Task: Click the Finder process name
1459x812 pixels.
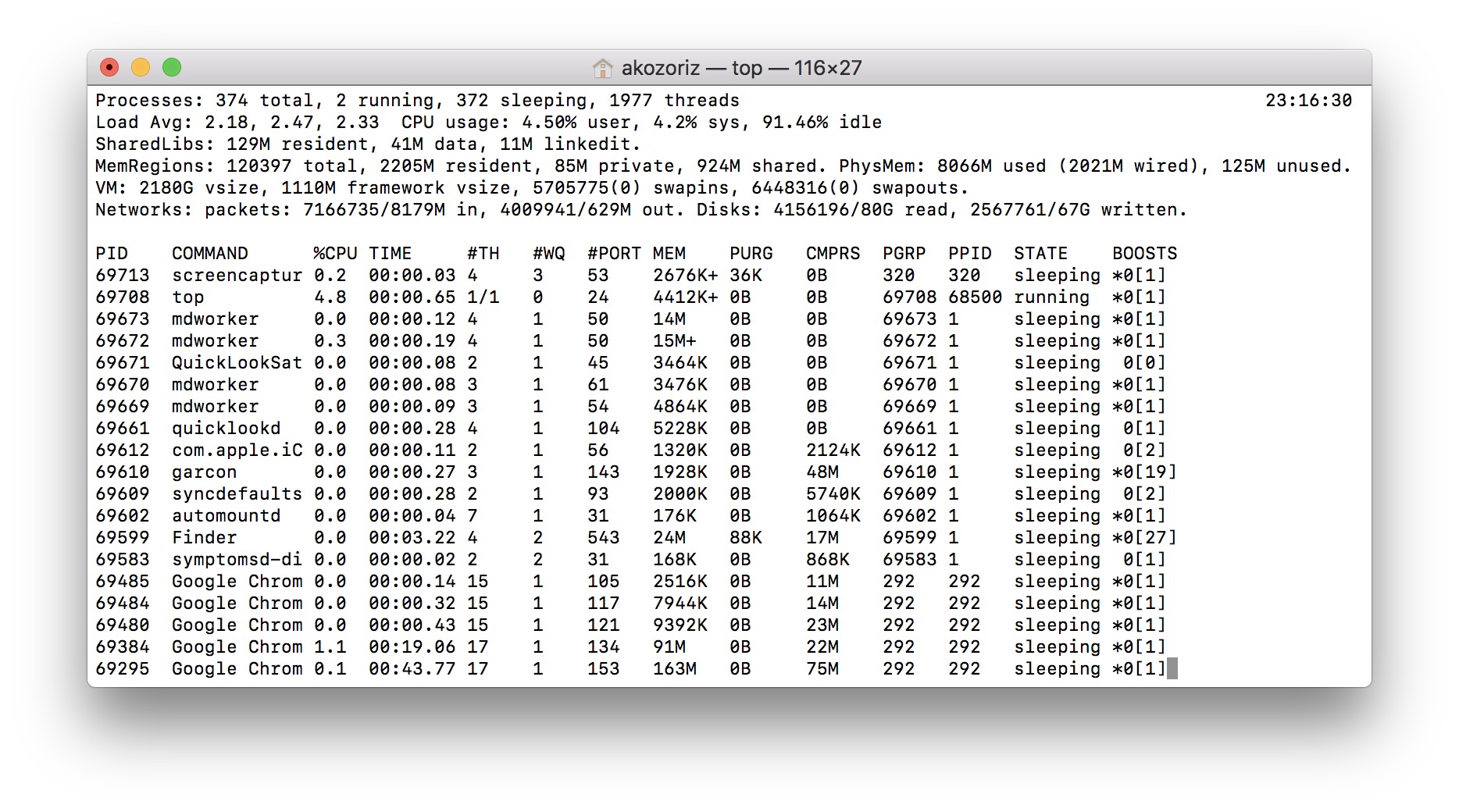Action: 204,538
